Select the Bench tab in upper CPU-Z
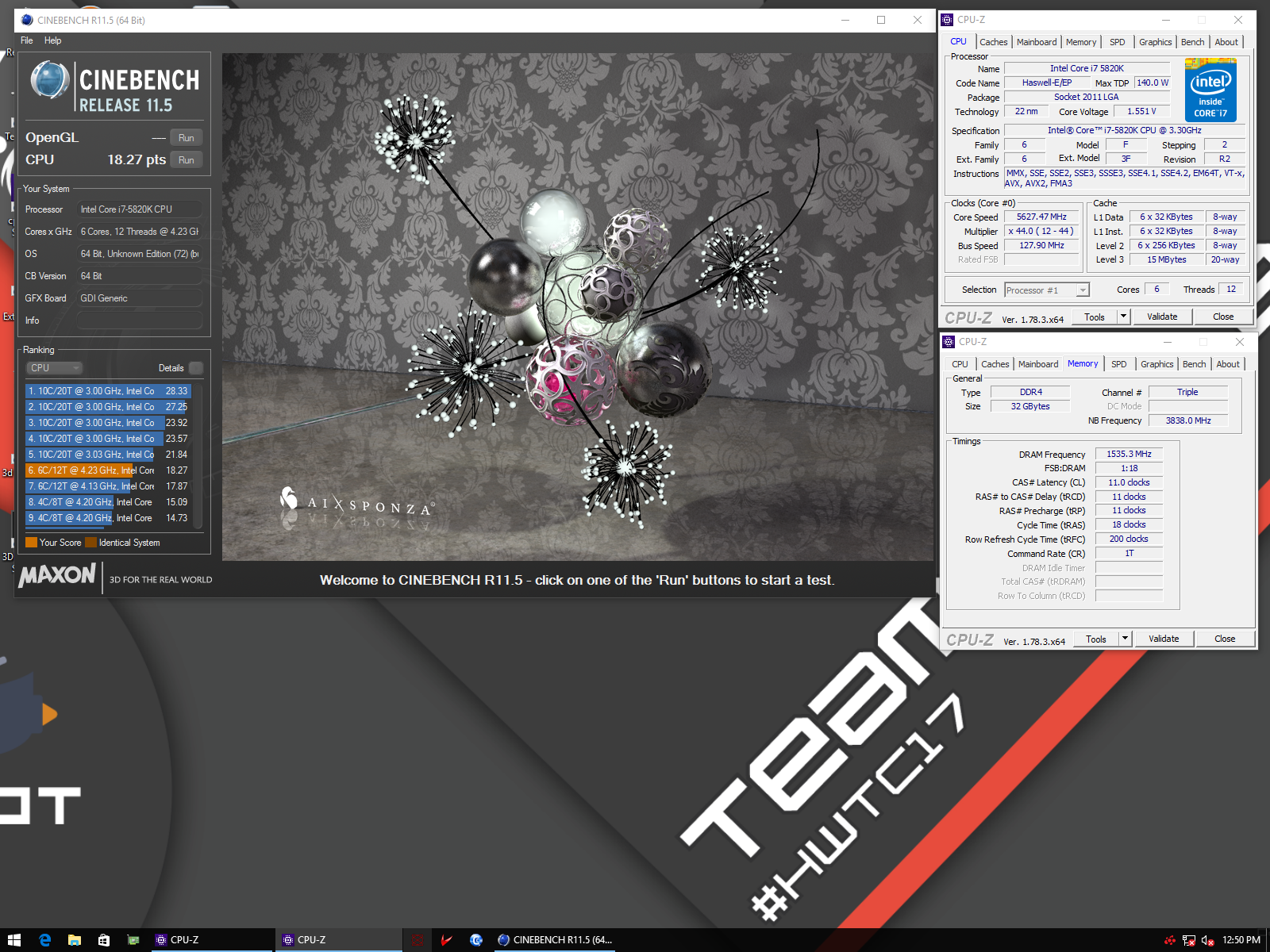The width and height of the screenshot is (1270, 952). point(1193,42)
